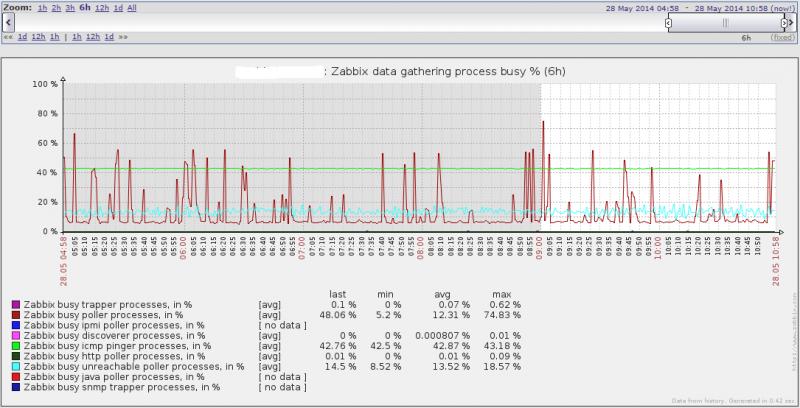Click the 'min' column header

click(385, 294)
